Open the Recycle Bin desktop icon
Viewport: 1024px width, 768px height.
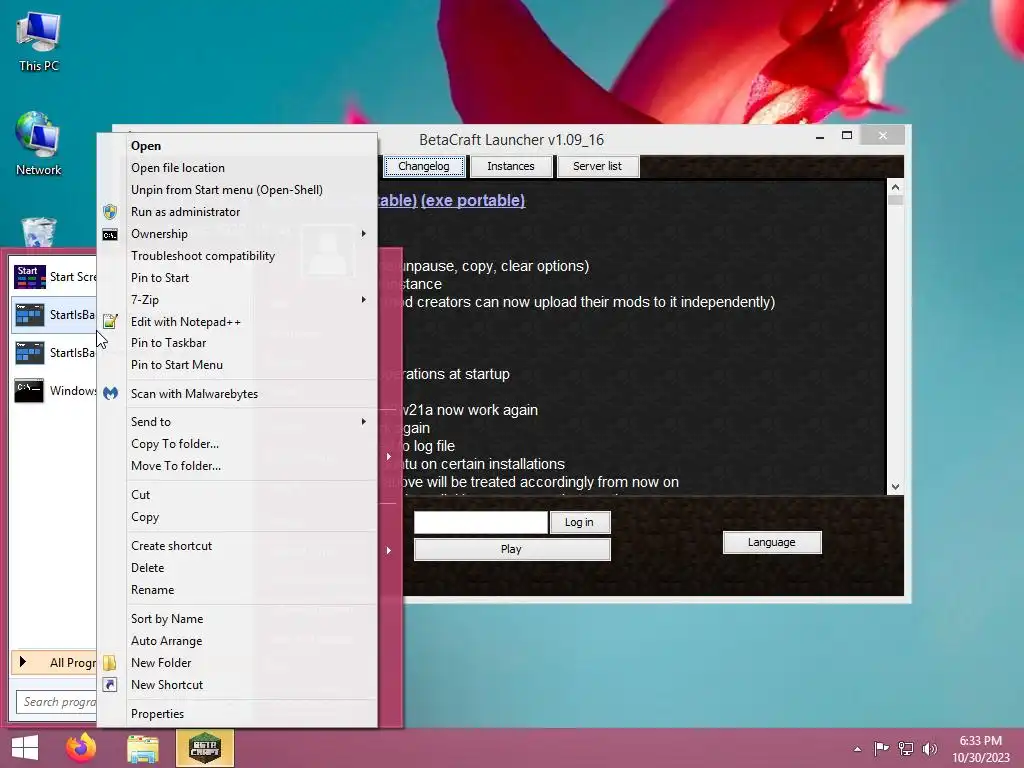pyautogui.click(x=39, y=232)
